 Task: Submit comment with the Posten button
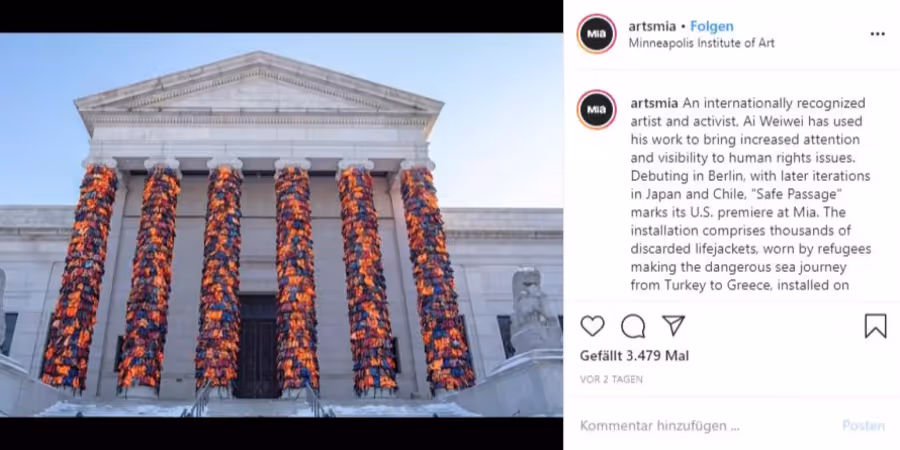click(x=863, y=426)
